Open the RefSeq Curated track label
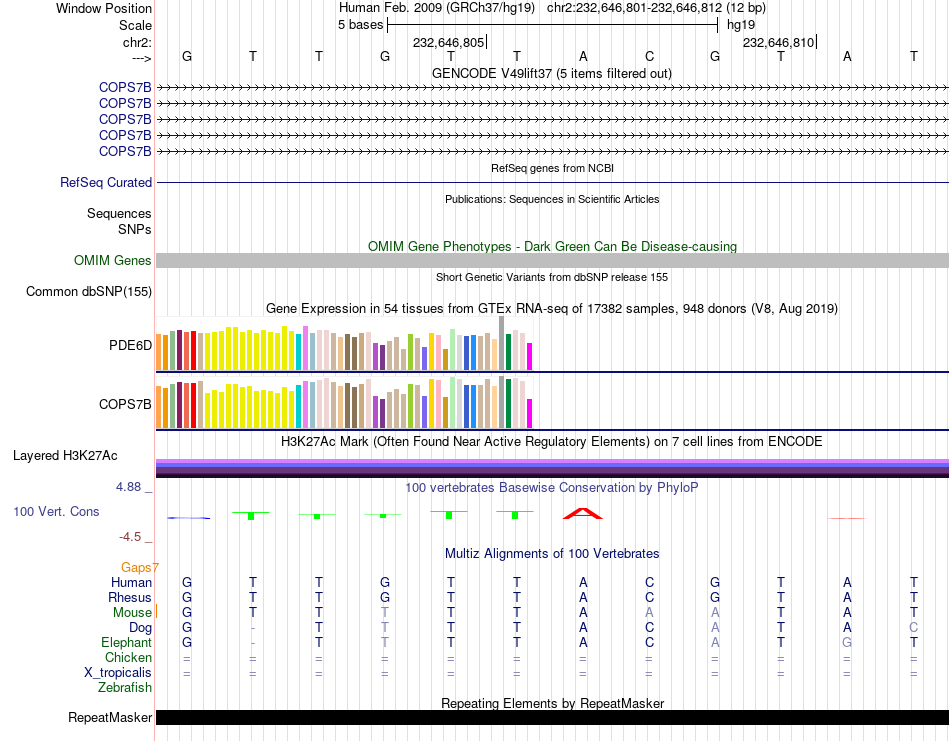This screenshot has height=741, width=950. pyautogui.click(x=106, y=183)
